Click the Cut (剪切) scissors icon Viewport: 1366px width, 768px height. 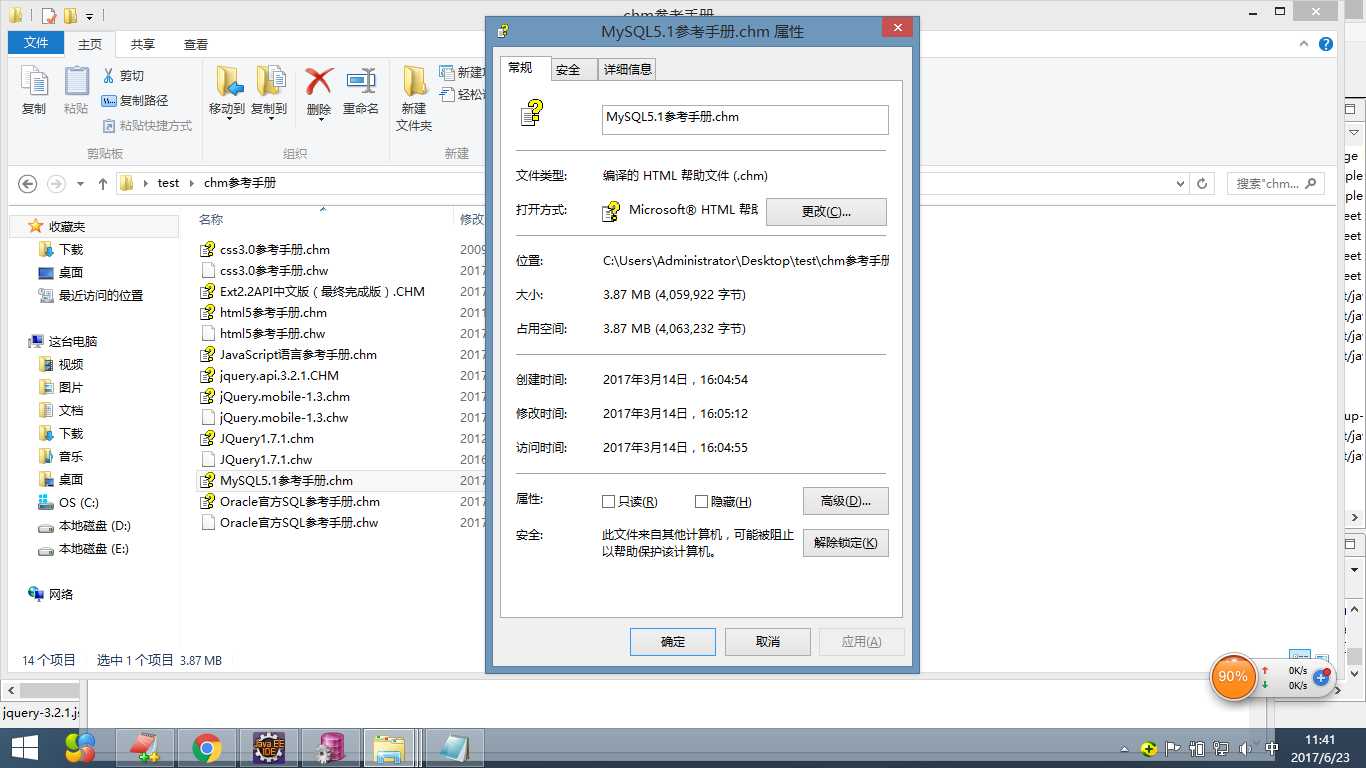[x=109, y=75]
